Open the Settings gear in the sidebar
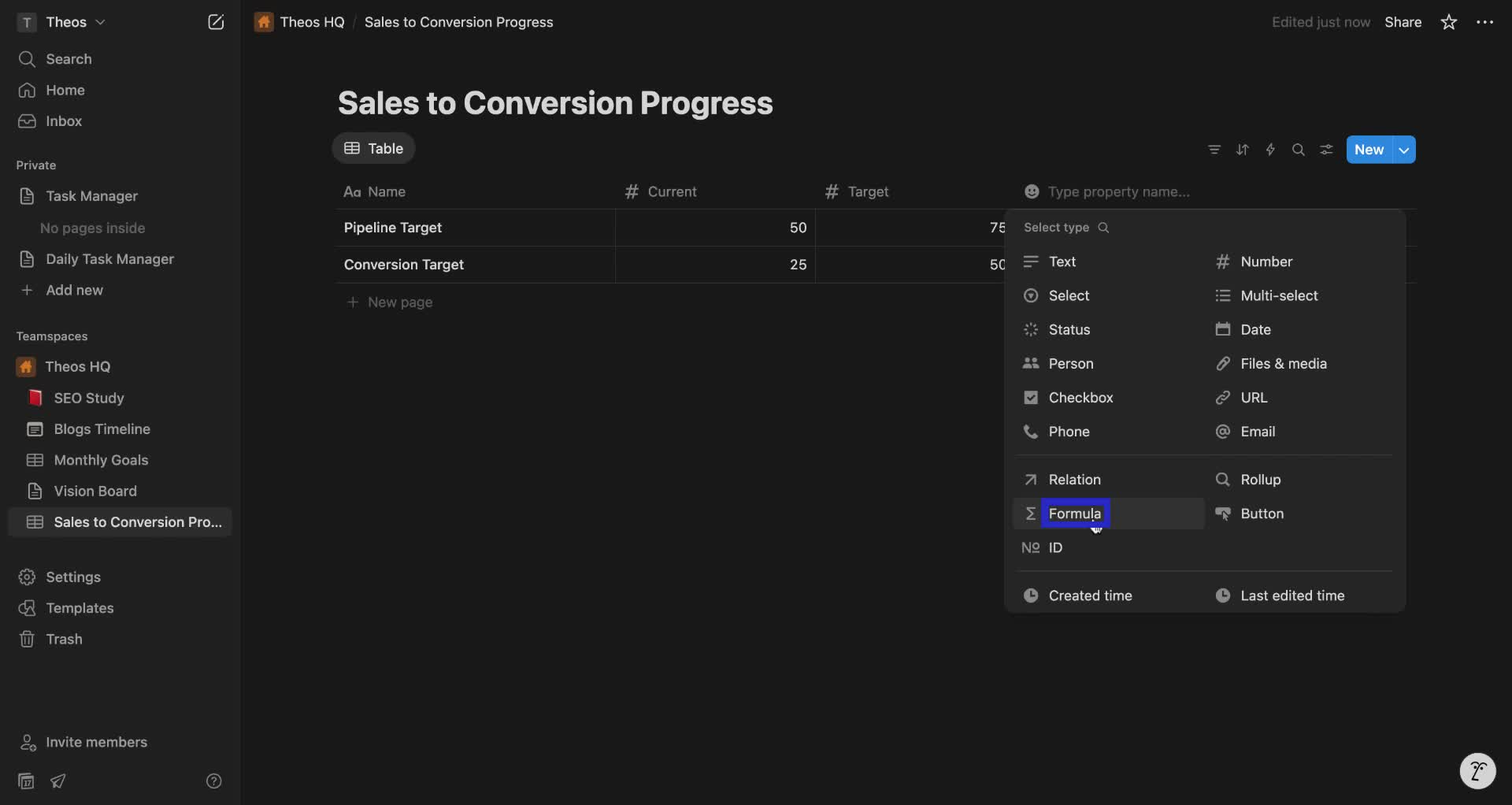The width and height of the screenshot is (1512, 805). click(26, 577)
